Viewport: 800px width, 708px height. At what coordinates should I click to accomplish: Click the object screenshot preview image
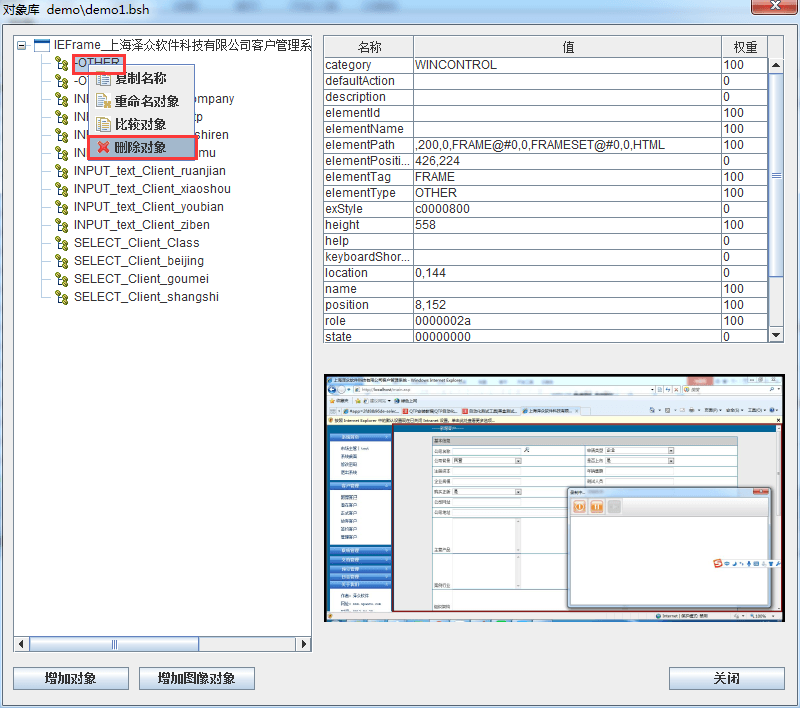pyautogui.click(x=554, y=498)
